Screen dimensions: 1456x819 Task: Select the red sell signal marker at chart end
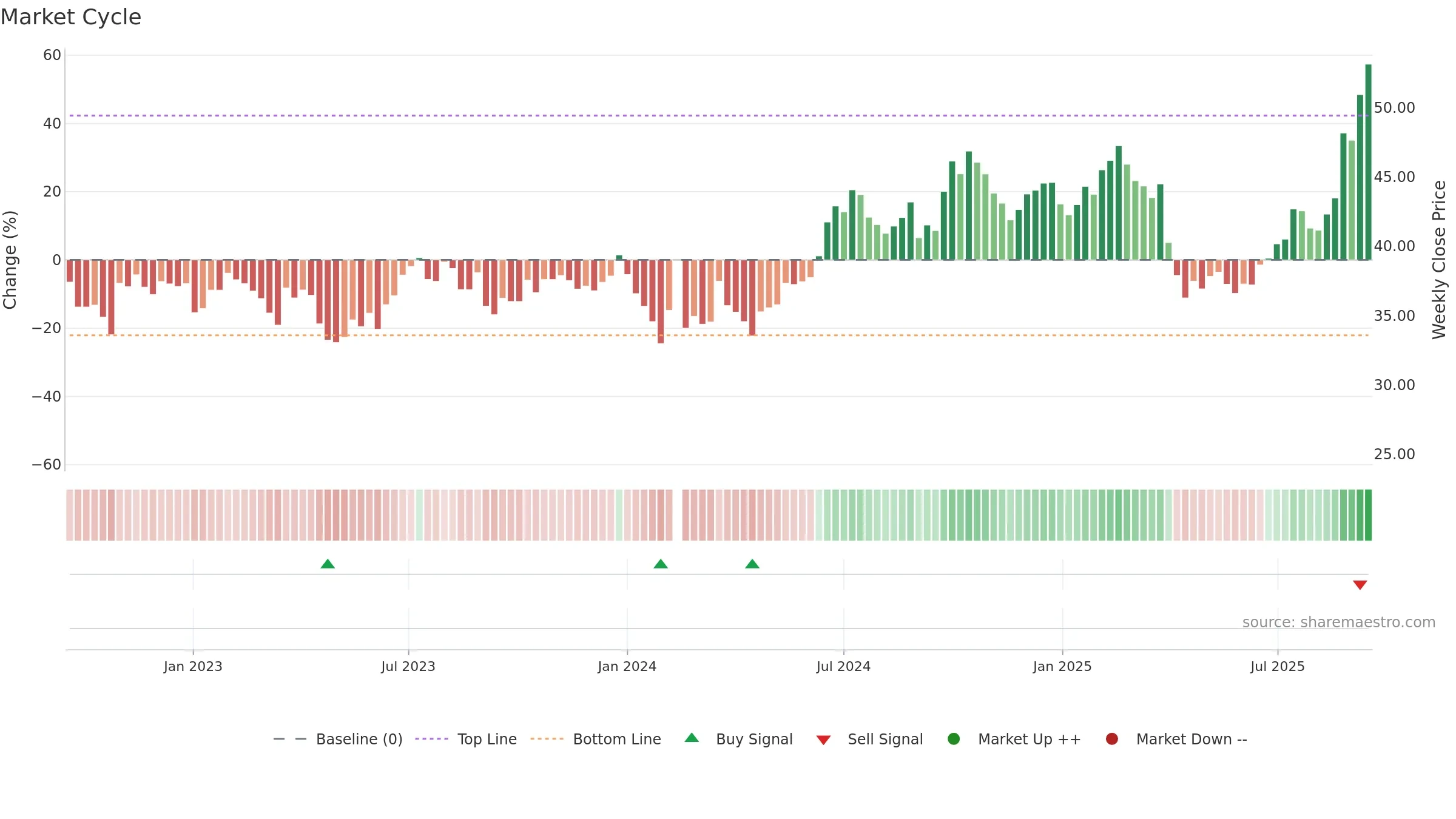[x=1360, y=585]
